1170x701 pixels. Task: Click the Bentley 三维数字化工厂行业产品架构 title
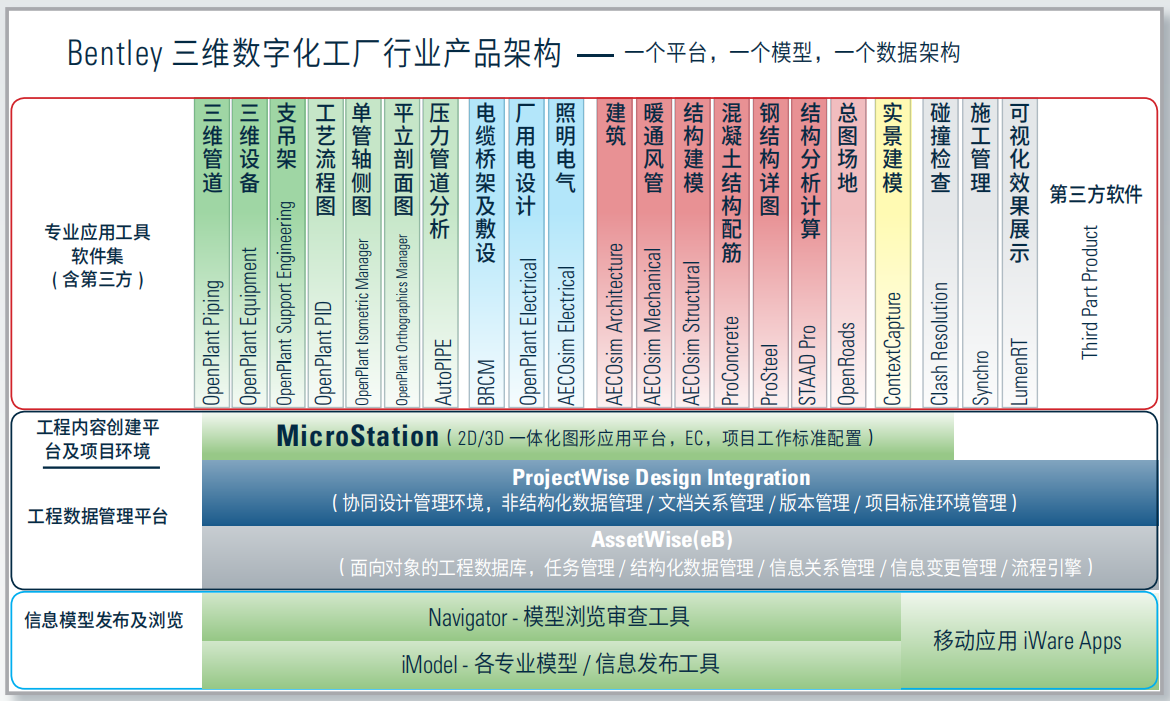(314, 53)
